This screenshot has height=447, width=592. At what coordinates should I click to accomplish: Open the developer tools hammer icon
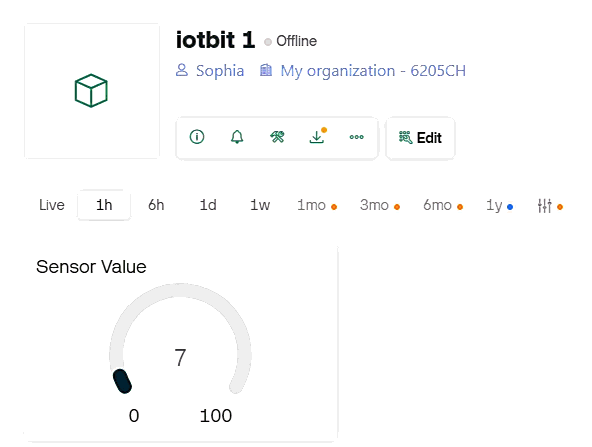(277, 137)
